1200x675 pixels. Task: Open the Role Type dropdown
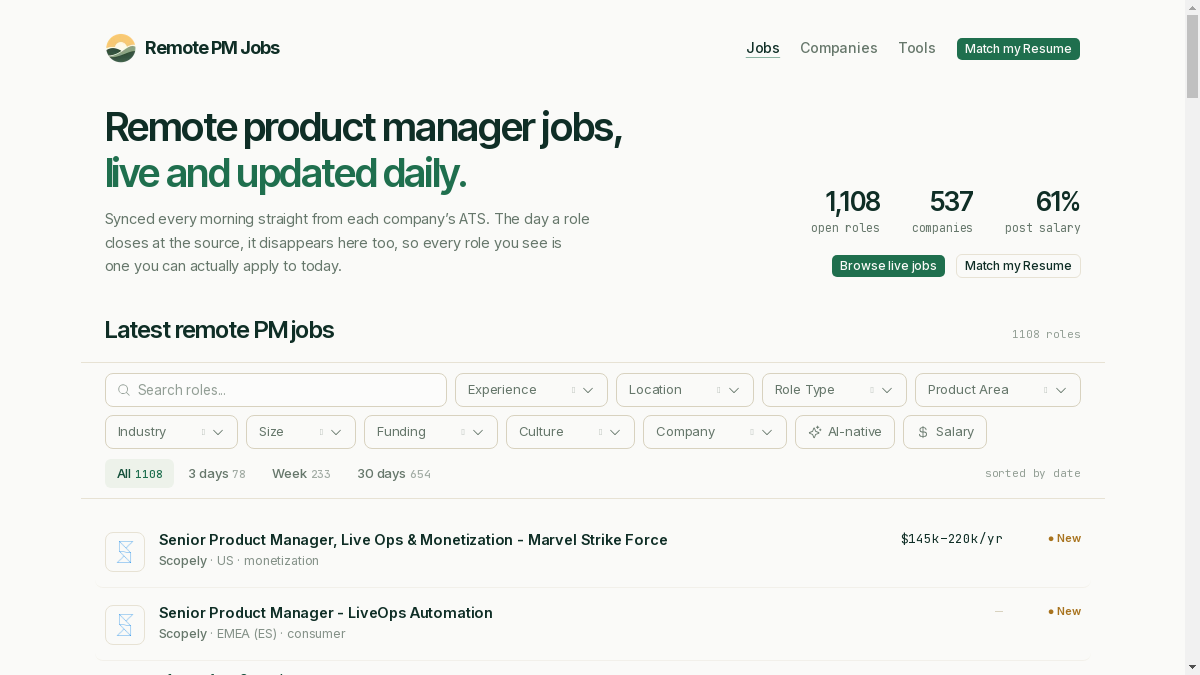pos(834,390)
